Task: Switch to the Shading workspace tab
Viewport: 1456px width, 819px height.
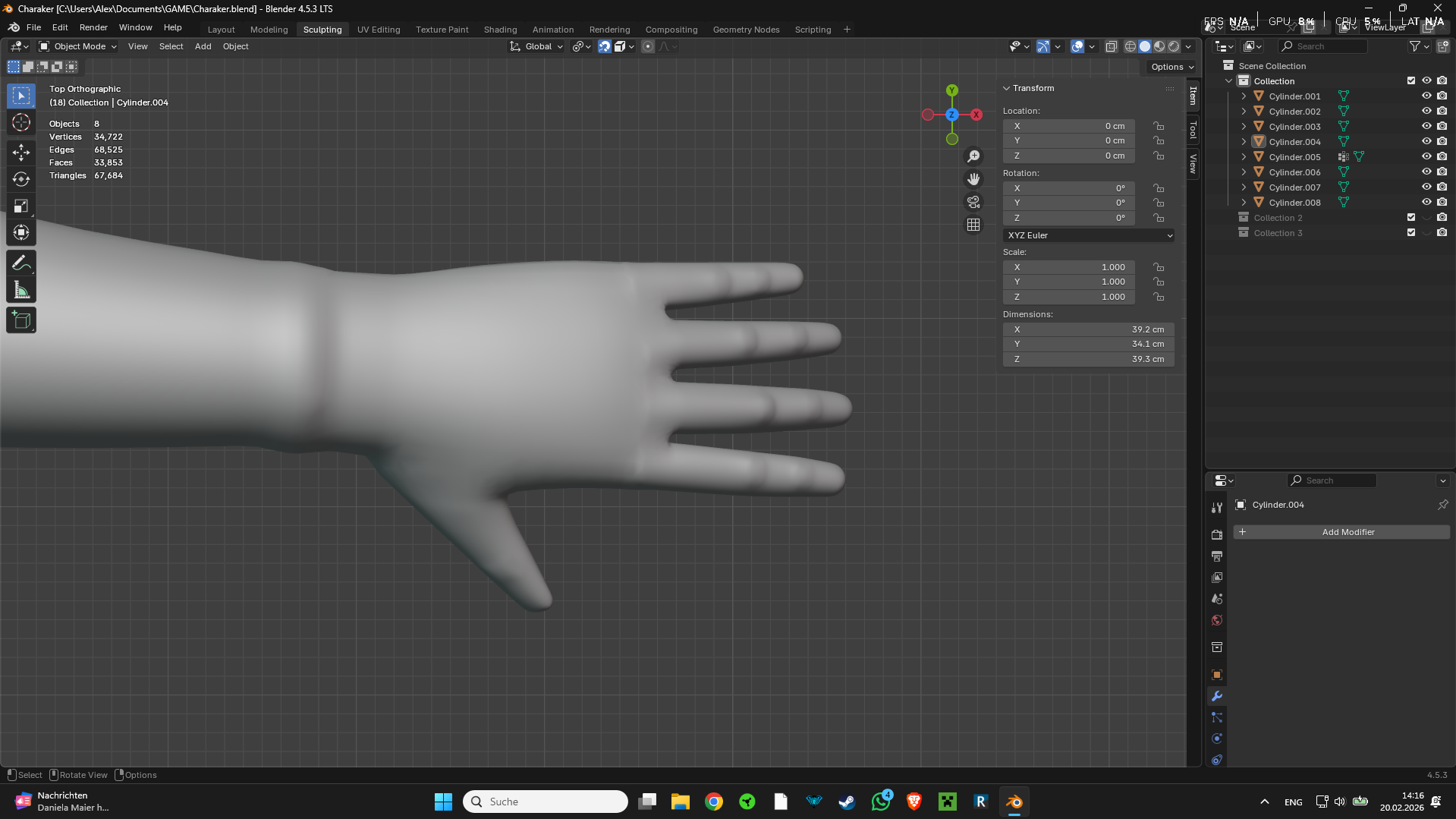Action: [501, 30]
